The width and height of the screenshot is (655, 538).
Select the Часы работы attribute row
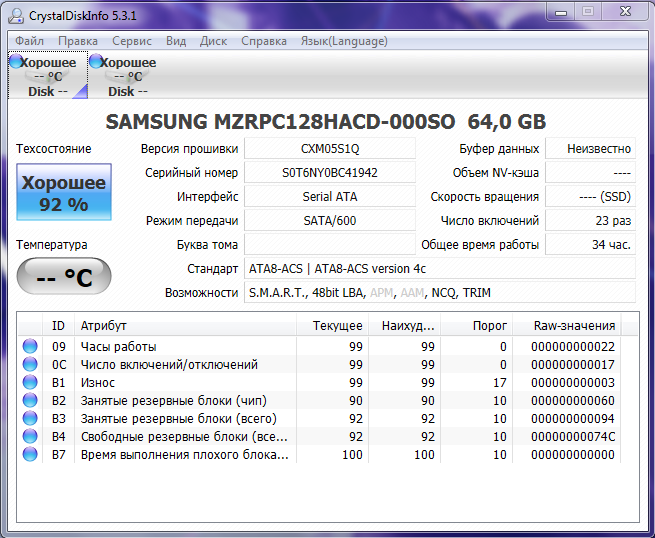tap(320, 346)
